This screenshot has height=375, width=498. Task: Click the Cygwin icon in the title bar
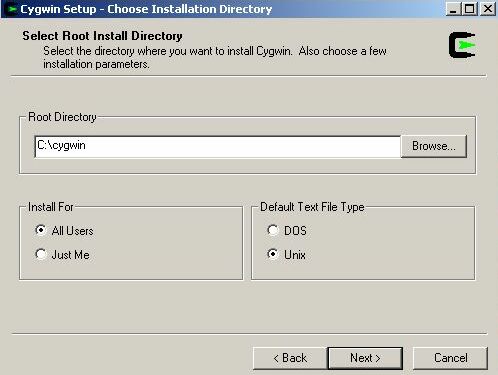click(11, 9)
